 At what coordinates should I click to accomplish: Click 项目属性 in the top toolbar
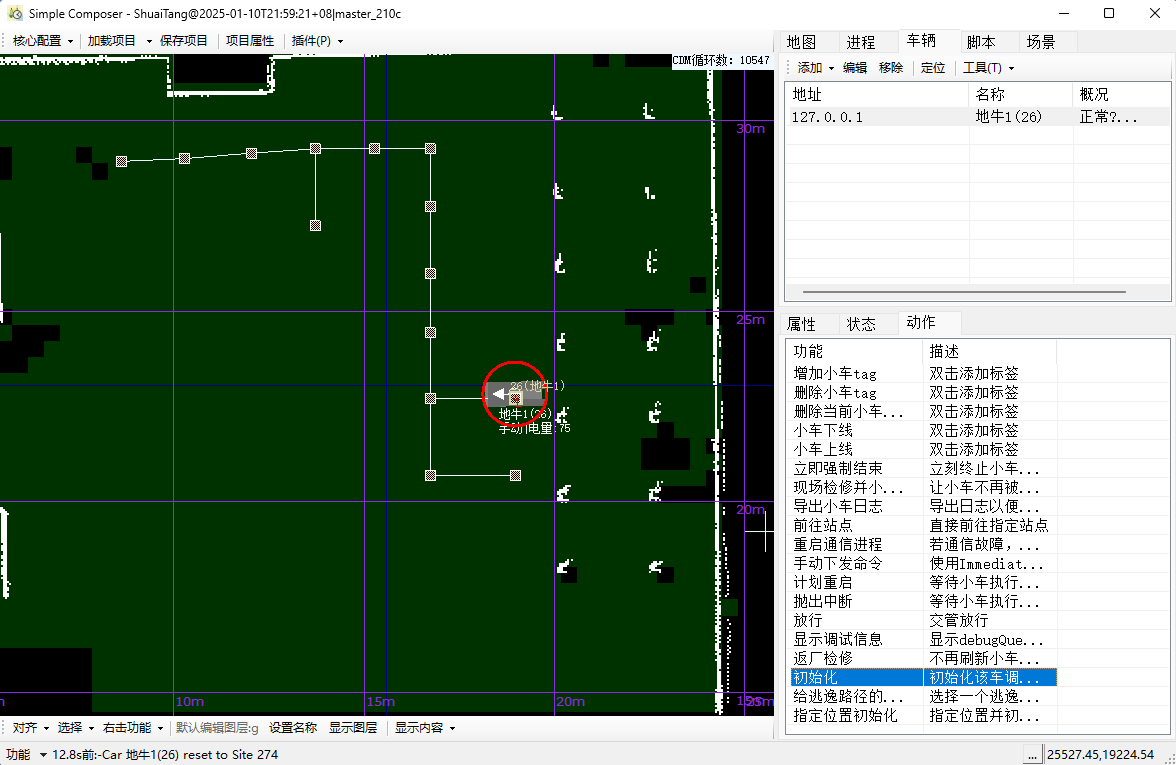pyautogui.click(x=250, y=41)
